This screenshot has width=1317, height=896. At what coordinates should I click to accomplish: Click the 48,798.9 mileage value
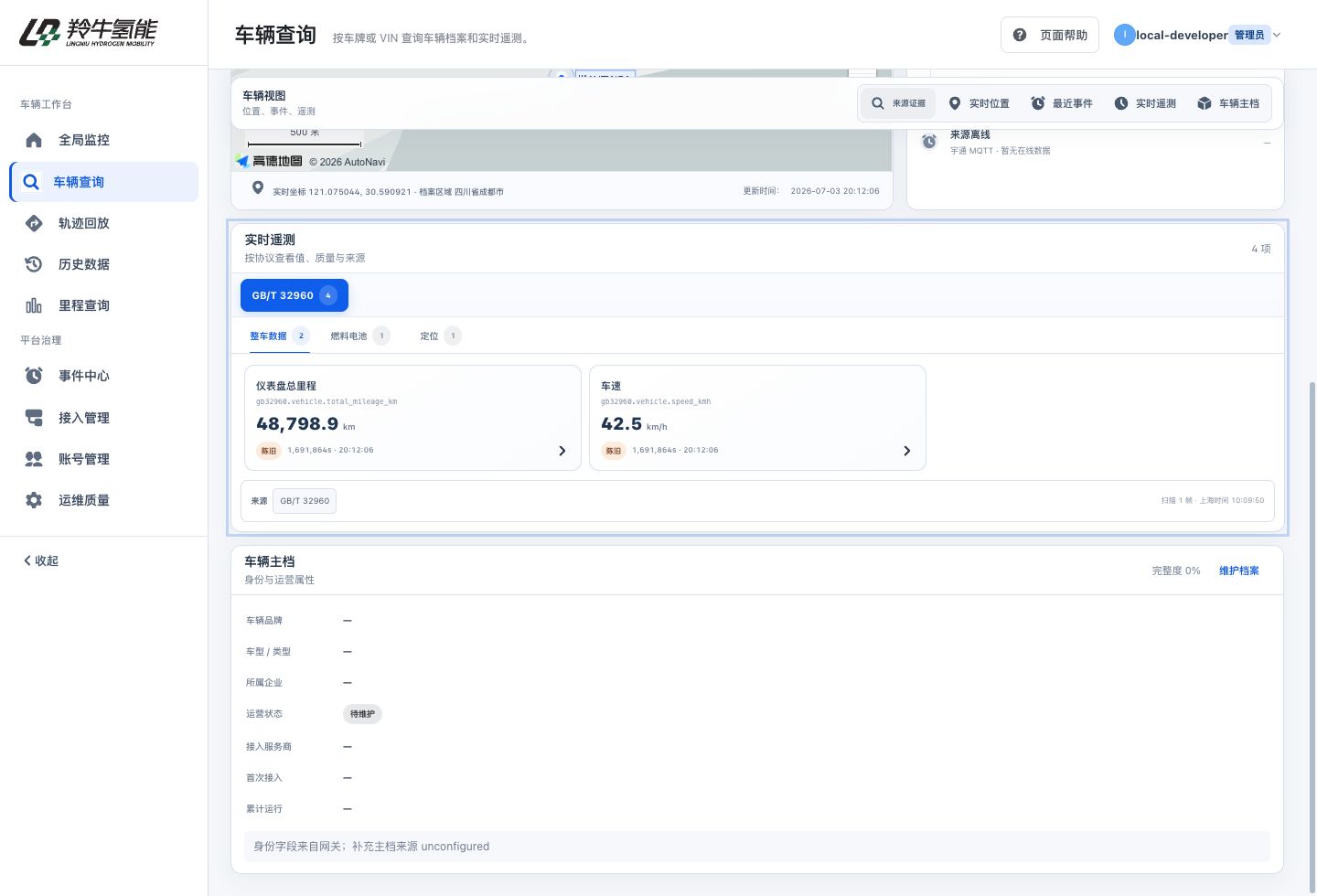point(297,423)
